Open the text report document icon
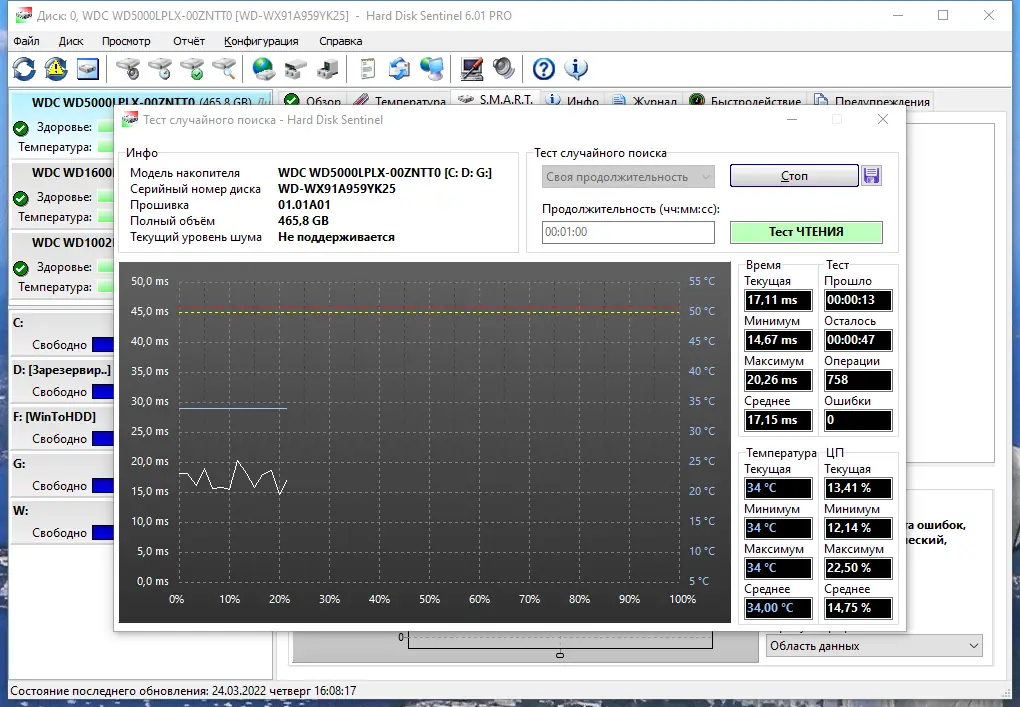The image size is (1020, 707). (x=368, y=68)
